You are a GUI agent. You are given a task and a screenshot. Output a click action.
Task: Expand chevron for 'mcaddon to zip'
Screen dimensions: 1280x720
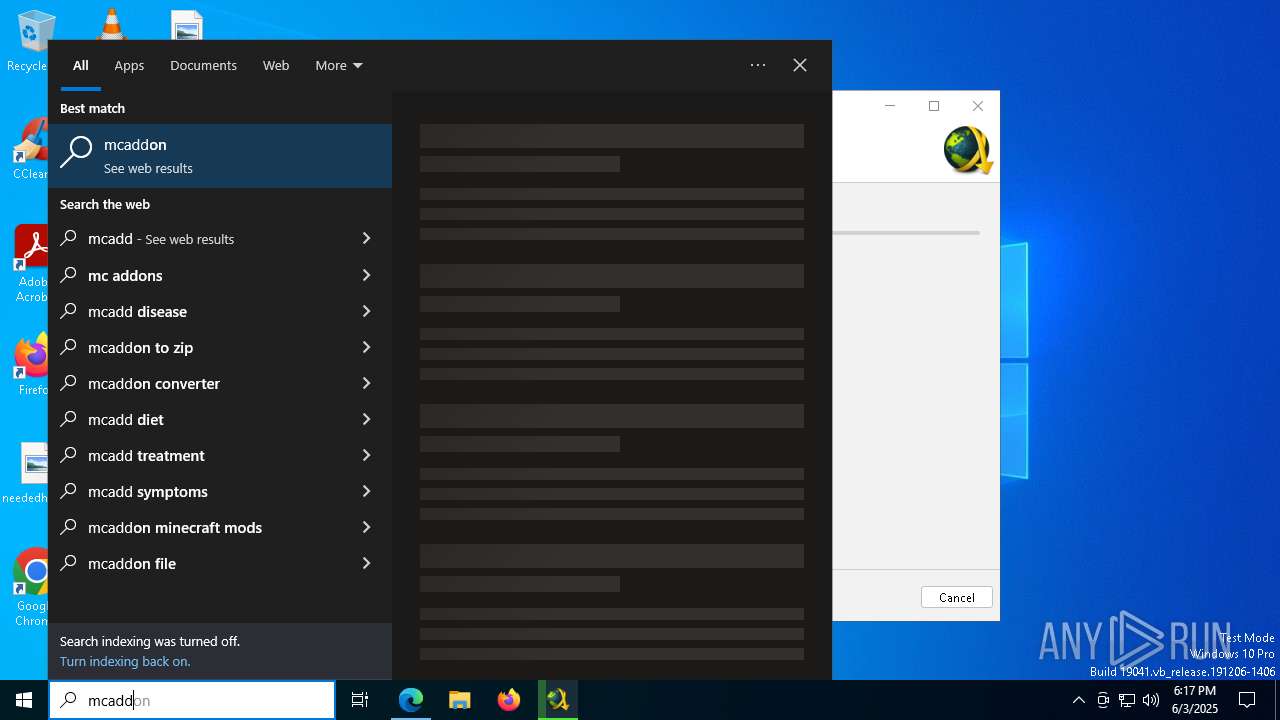click(x=366, y=347)
